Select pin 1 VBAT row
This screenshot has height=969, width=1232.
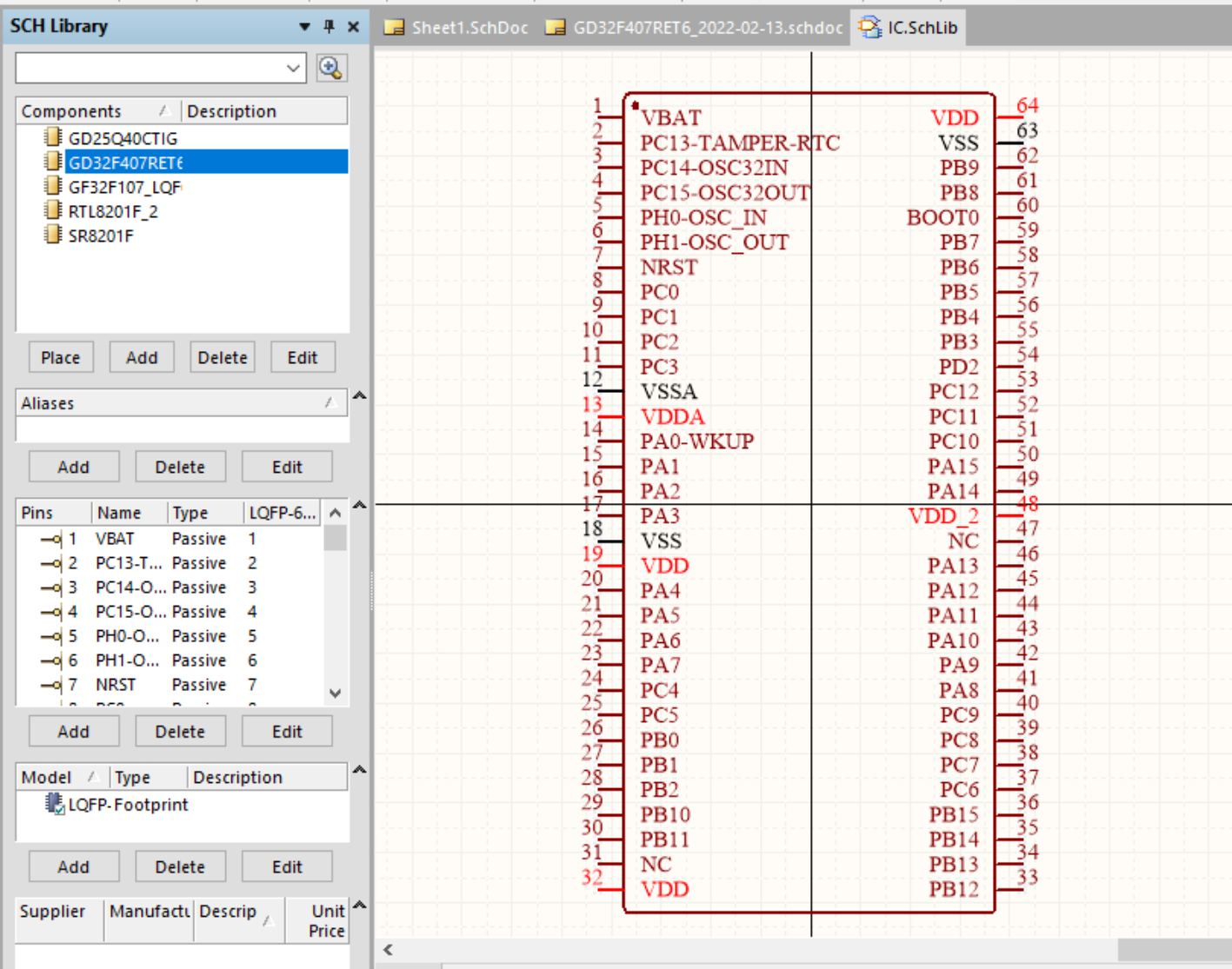[170, 539]
